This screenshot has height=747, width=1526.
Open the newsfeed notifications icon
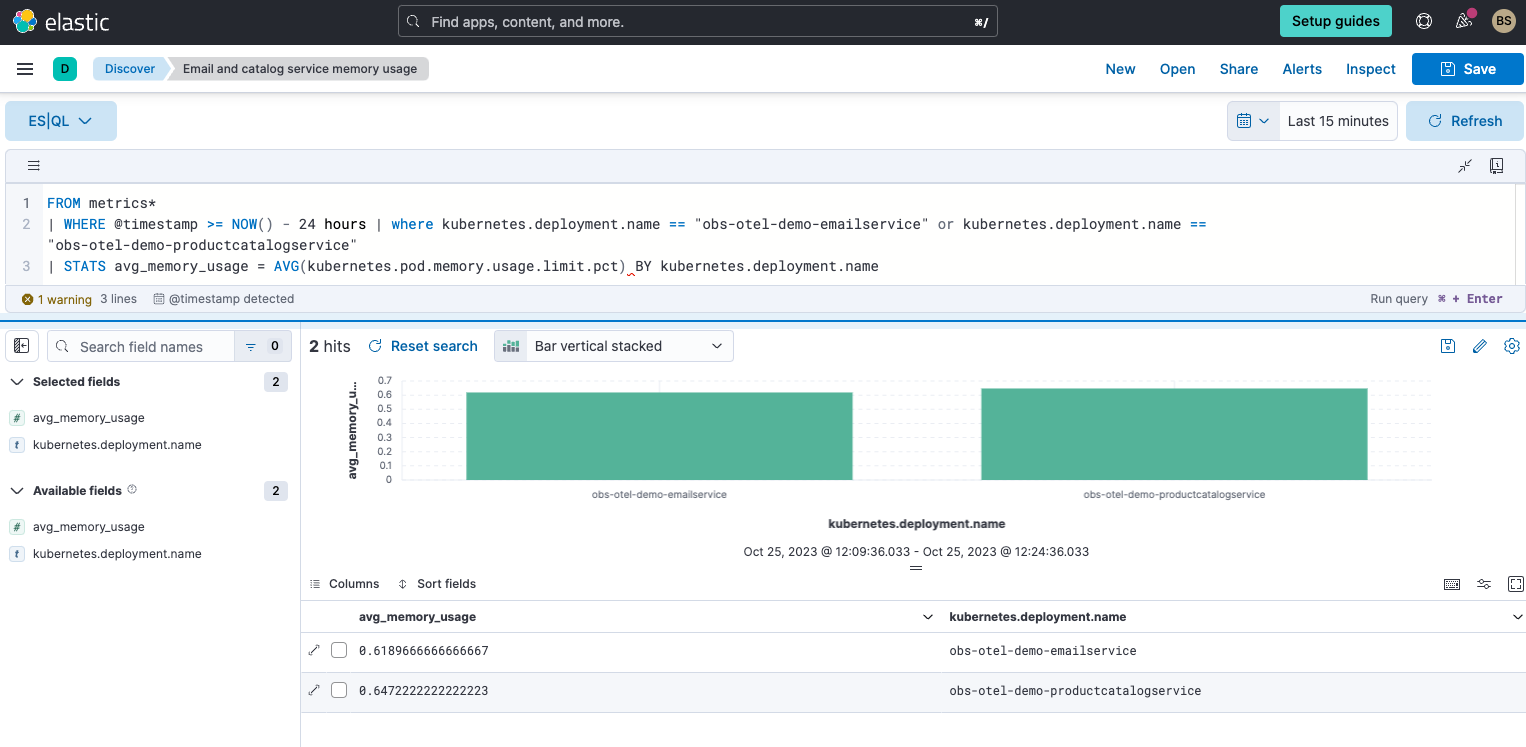1464,21
